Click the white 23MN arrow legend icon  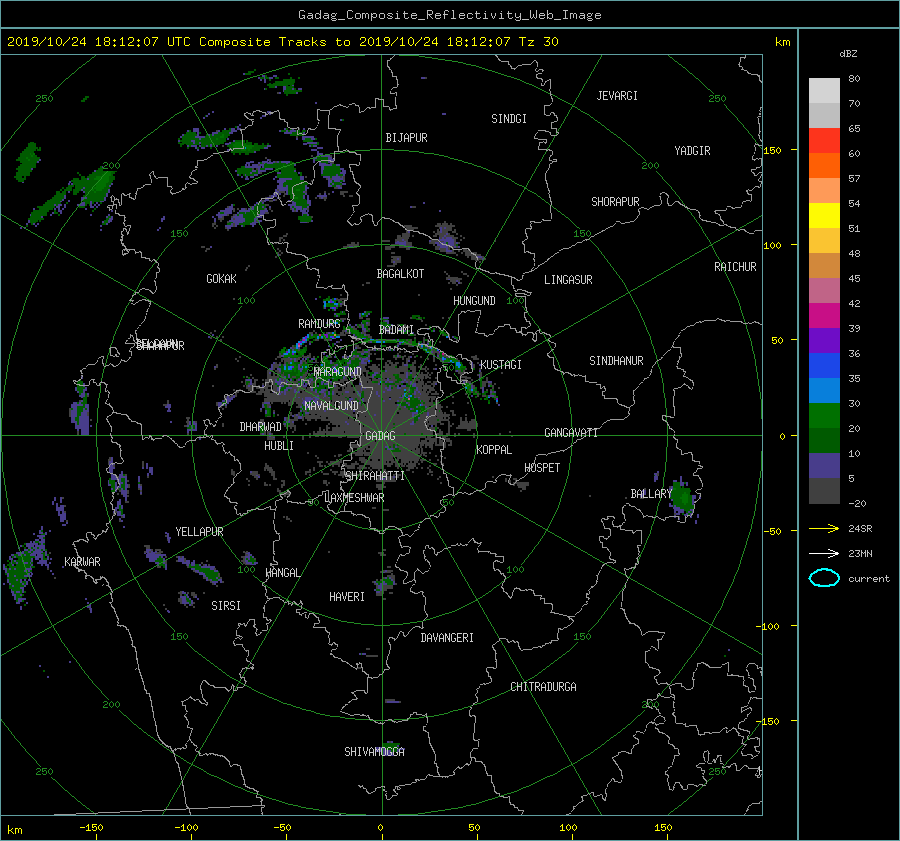(x=824, y=553)
